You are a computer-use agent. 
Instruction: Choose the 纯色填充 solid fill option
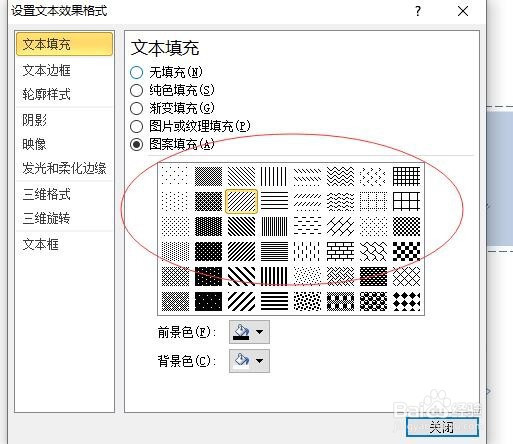(x=136, y=90)
